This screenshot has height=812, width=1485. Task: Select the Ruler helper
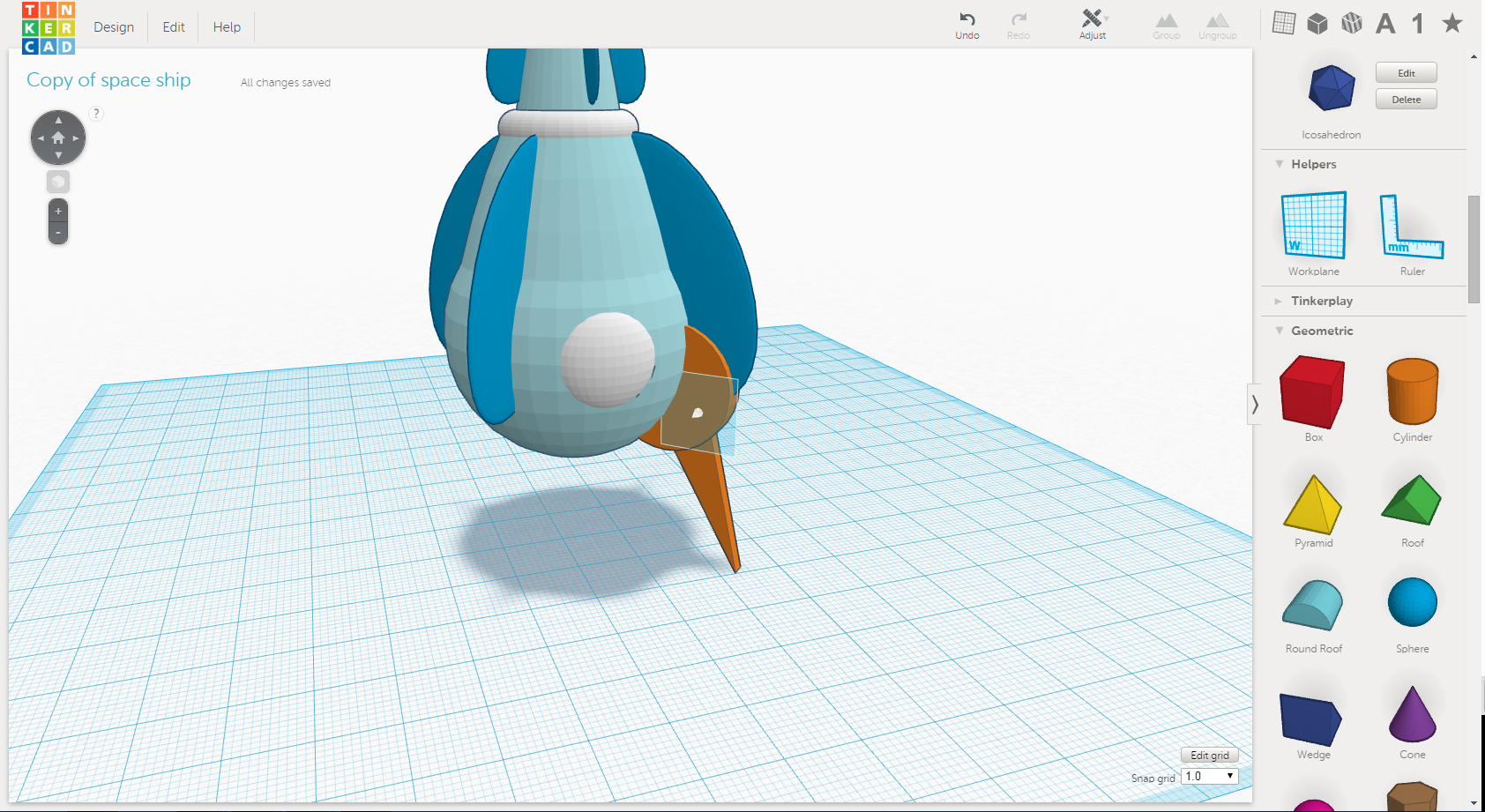pyautogui.click(x=1412, y=227)
